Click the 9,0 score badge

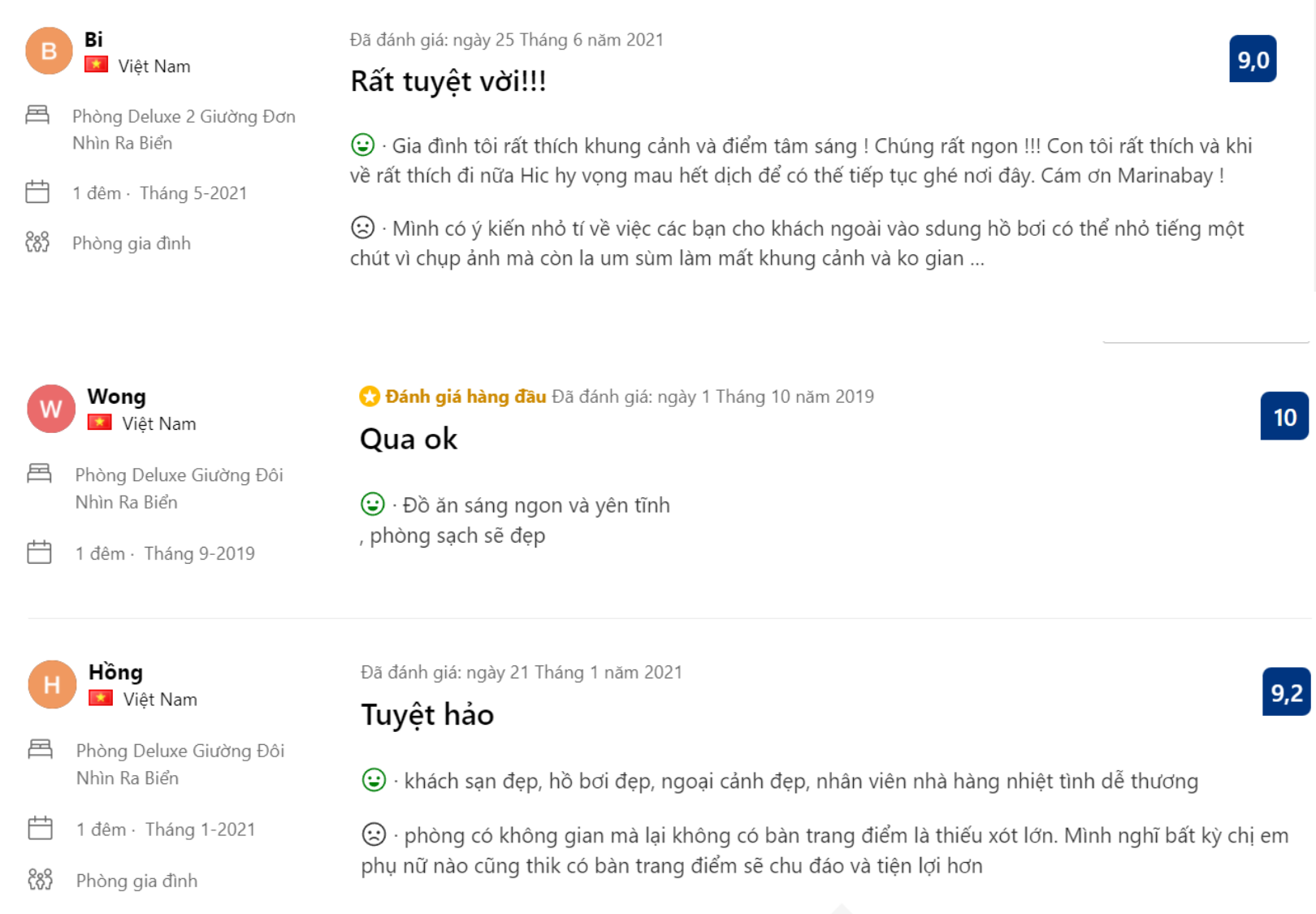(x=1252, y=59)
